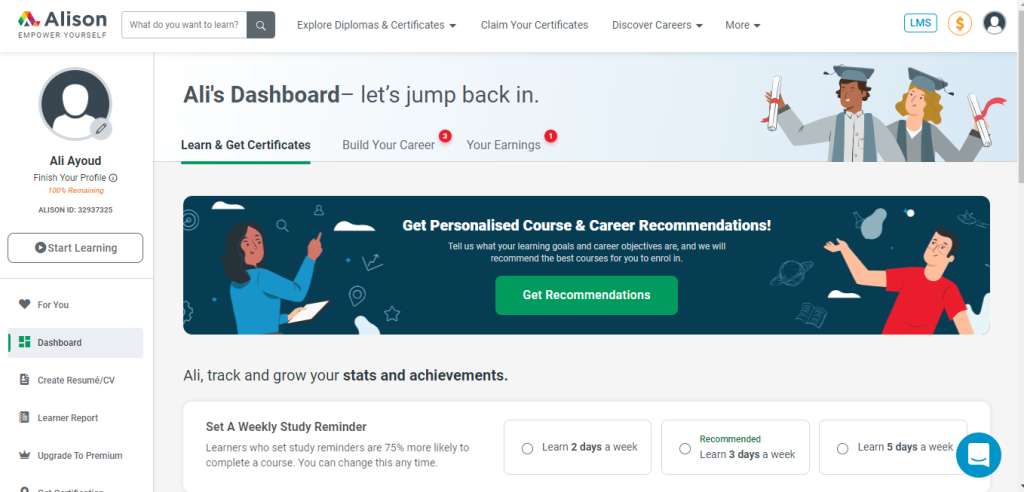Select Learn 5 days a week option
The image size is (1024, 492).
[893, 448]
